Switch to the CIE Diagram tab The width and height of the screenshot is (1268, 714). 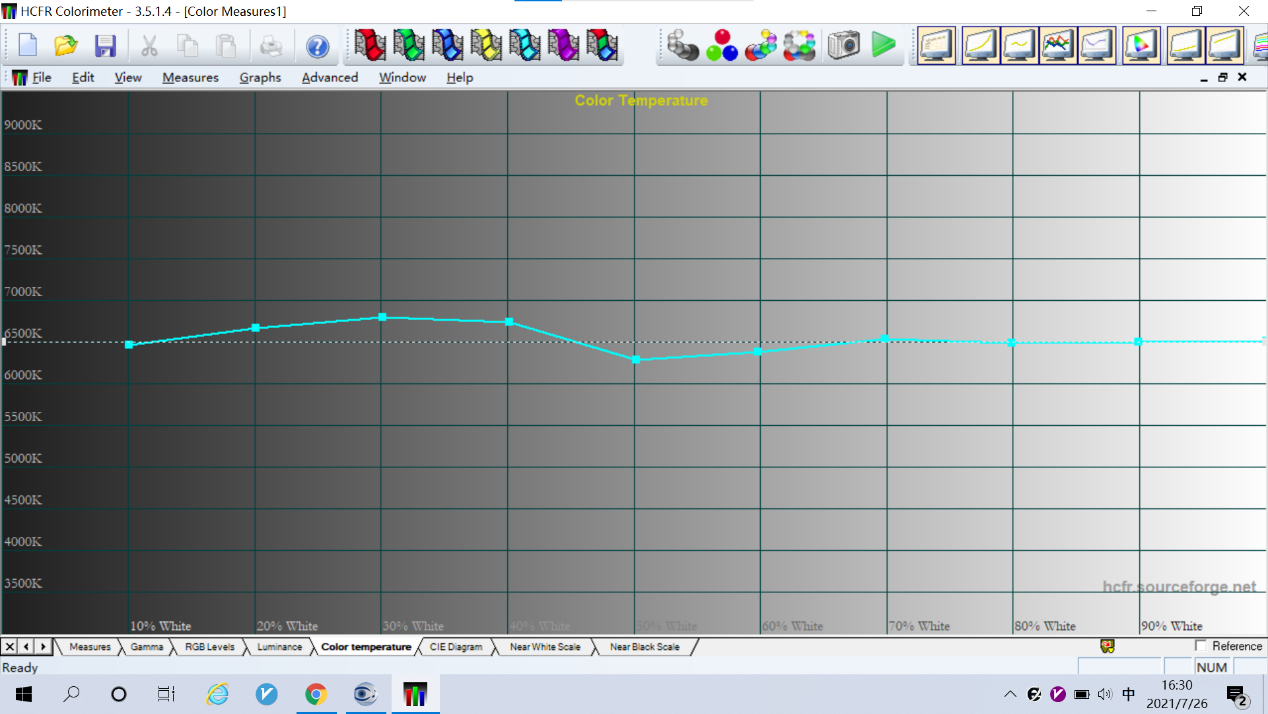click(455, 647)
